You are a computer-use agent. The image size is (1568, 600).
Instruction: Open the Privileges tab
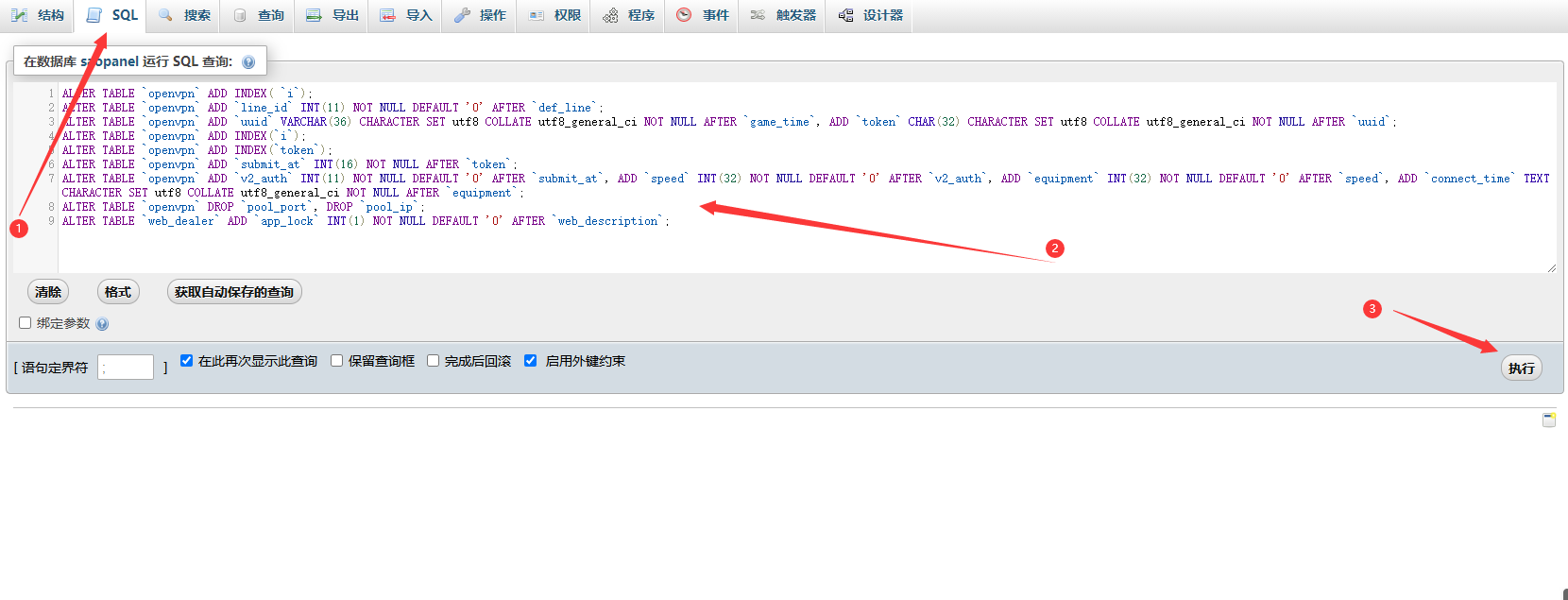(x=555, y=15)
